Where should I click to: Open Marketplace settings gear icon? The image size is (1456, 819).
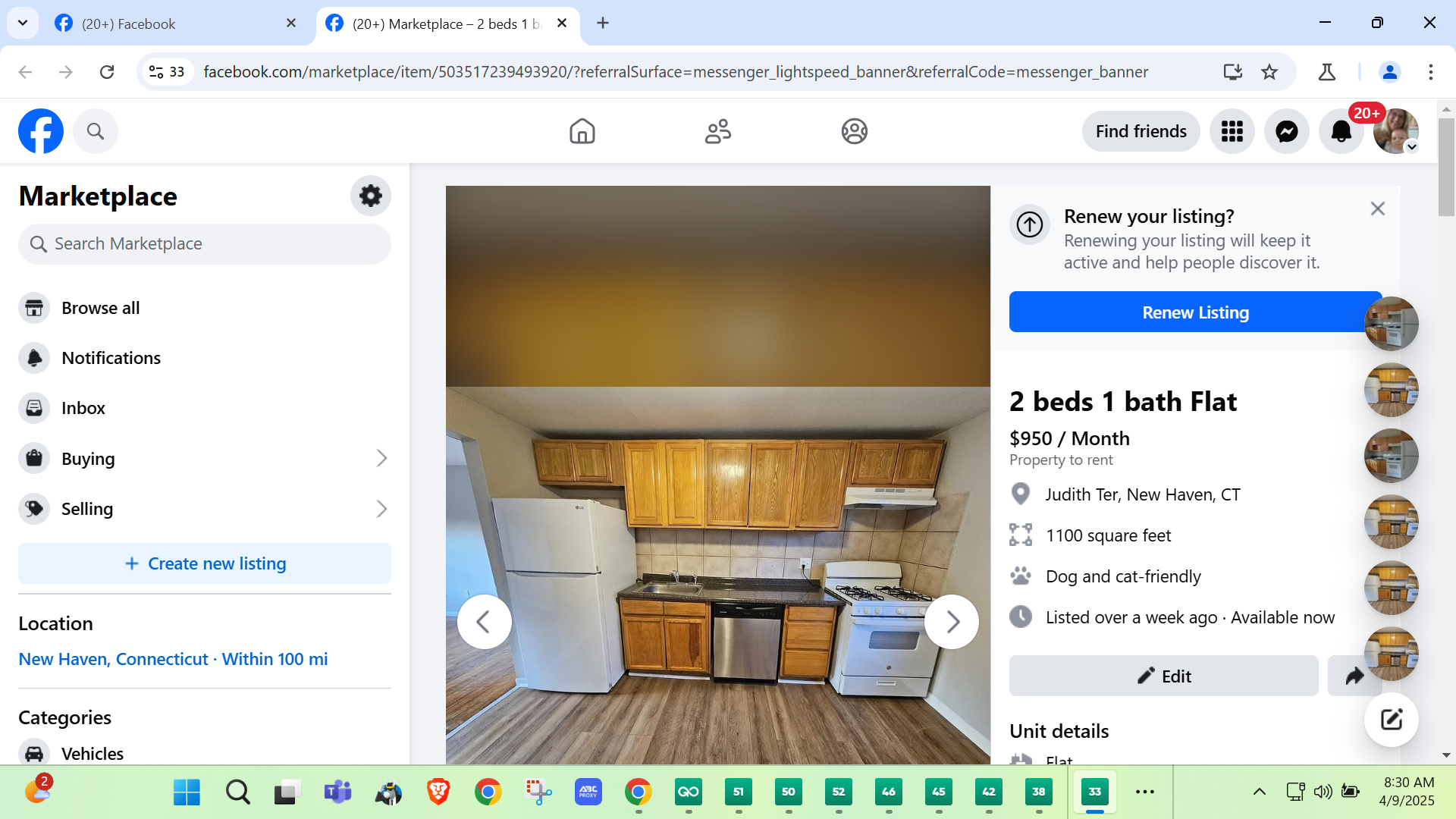(x=370, y=196)
